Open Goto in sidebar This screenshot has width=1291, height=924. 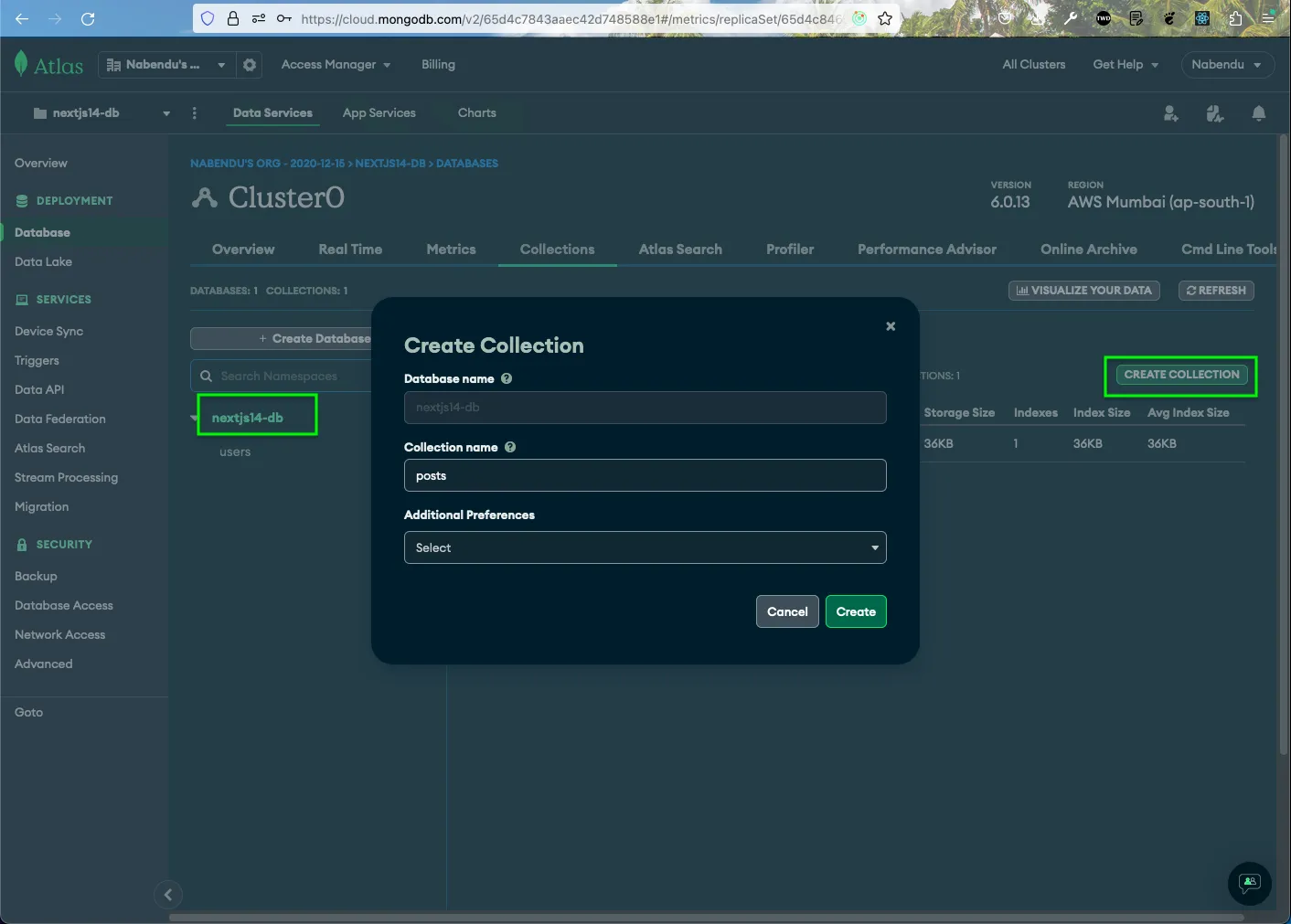pos(28,712)
